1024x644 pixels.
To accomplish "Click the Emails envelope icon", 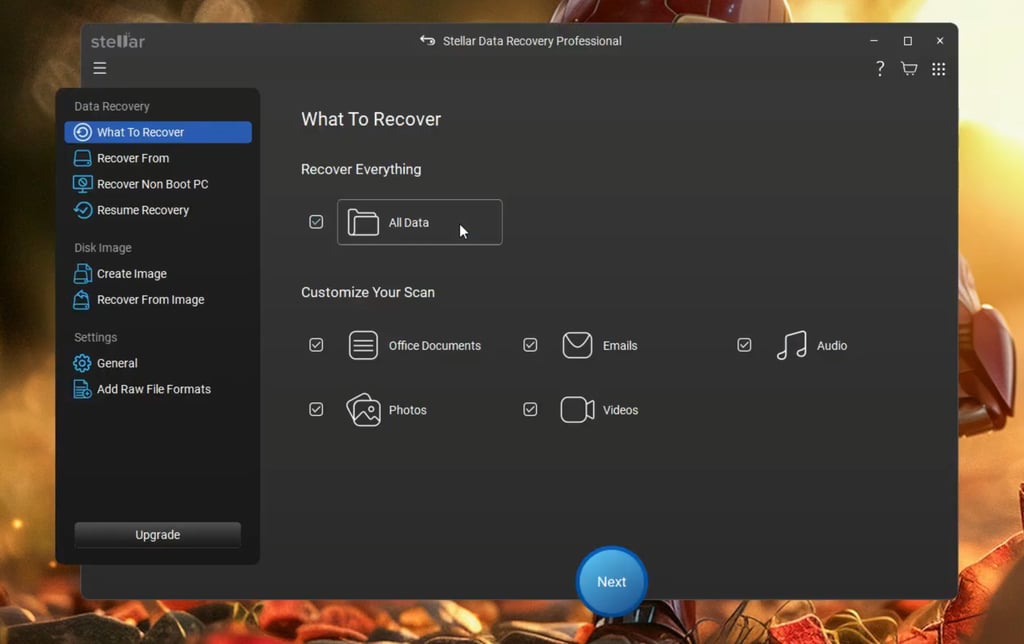I will tap(577, 346).
